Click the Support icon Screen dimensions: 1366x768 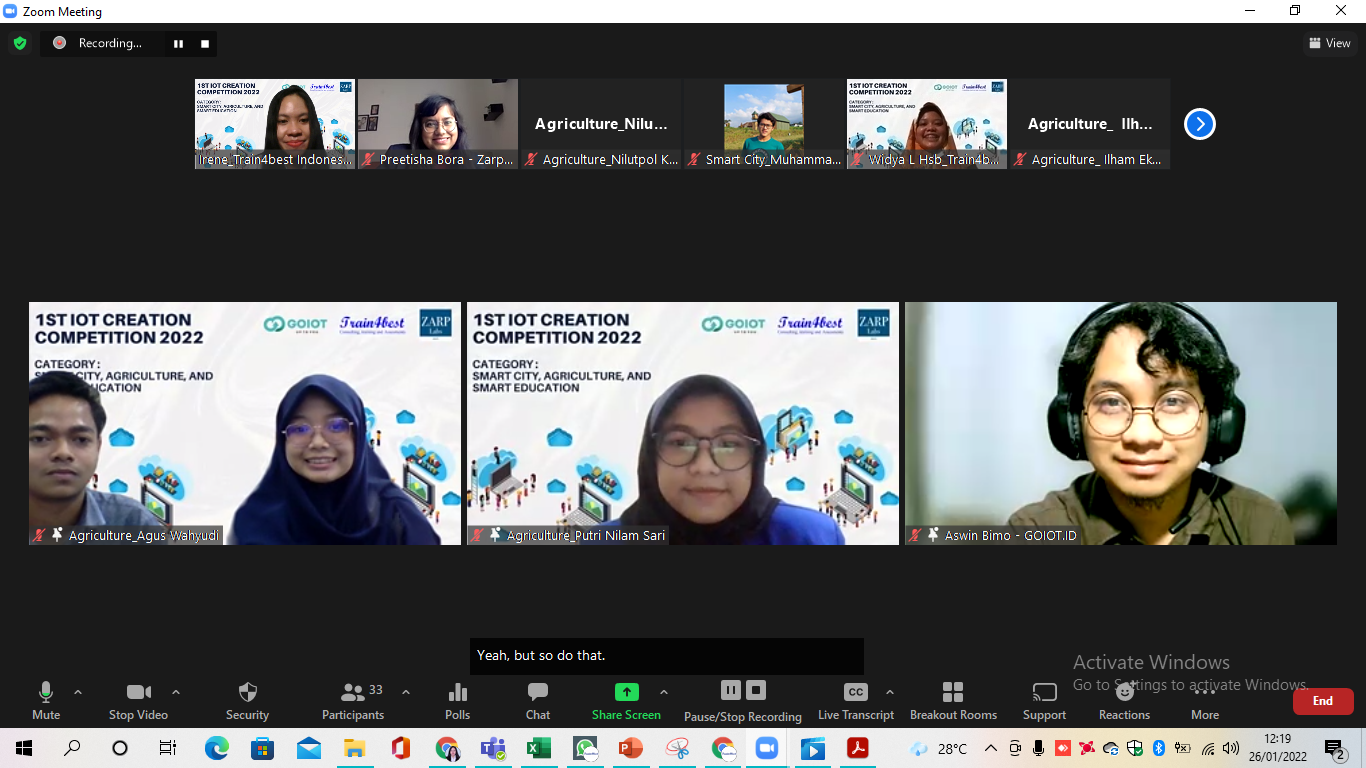click(x=1044, y=692)
